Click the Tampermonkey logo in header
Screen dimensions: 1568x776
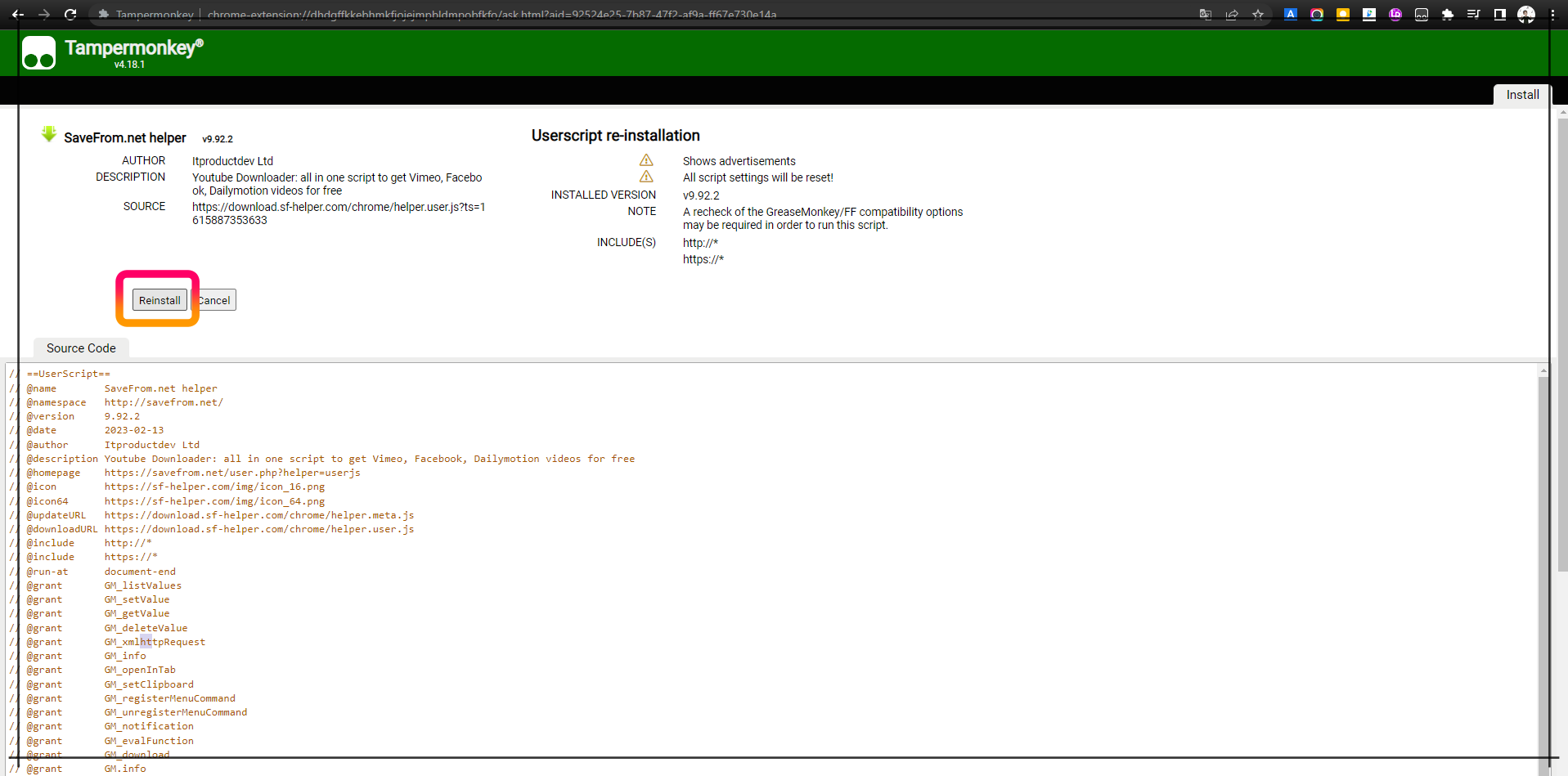click(38, 53)
